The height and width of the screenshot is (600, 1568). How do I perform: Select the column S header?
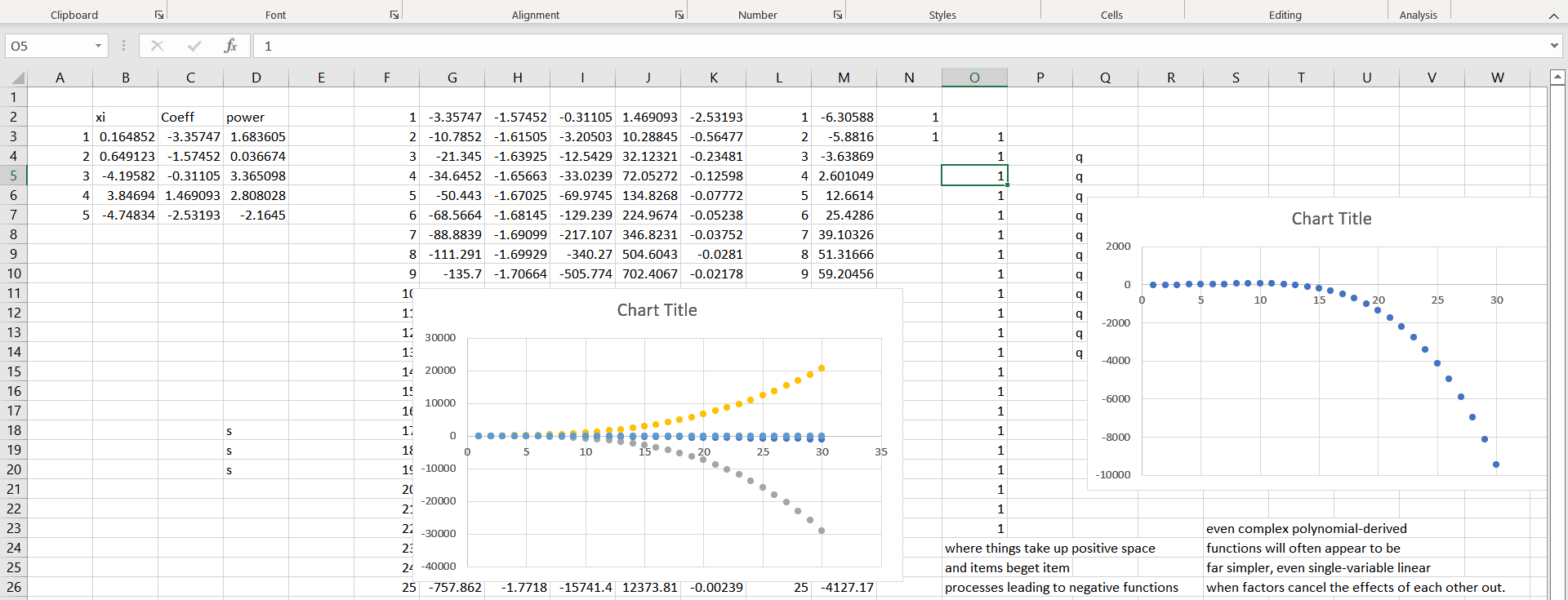pos(1236,78)
